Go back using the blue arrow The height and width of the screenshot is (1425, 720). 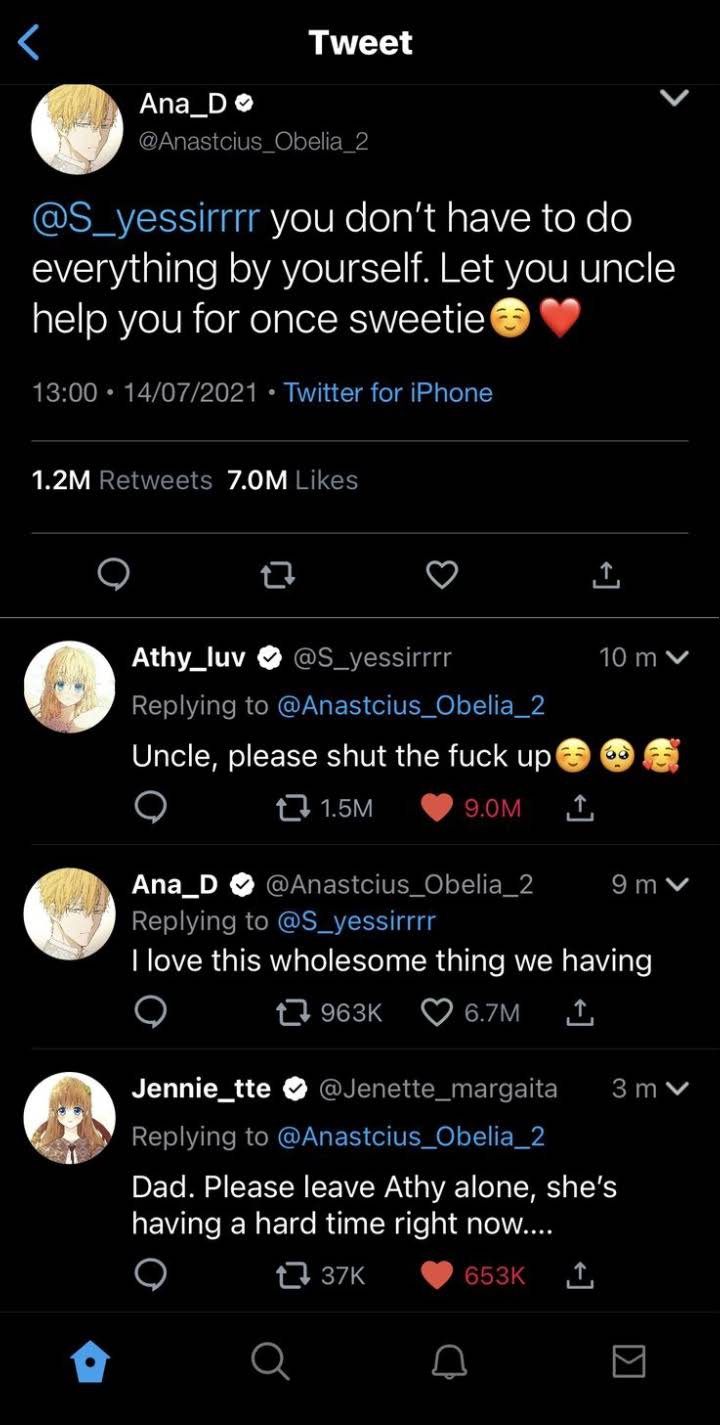pos(30,43)
